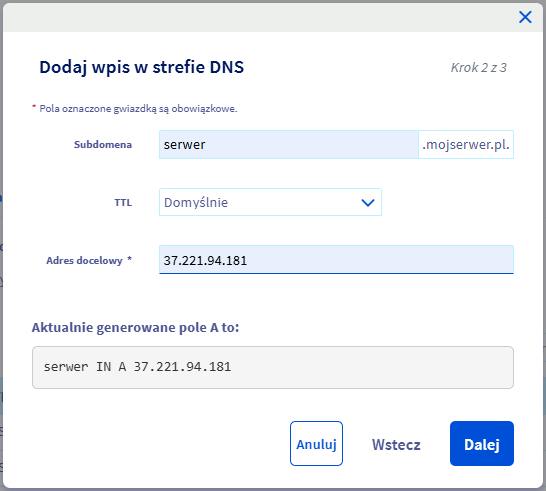Screen dimensions: 546x491
Task: Click the "Krok 2 z 3" step indicator
Action: (x=478, y=68)
